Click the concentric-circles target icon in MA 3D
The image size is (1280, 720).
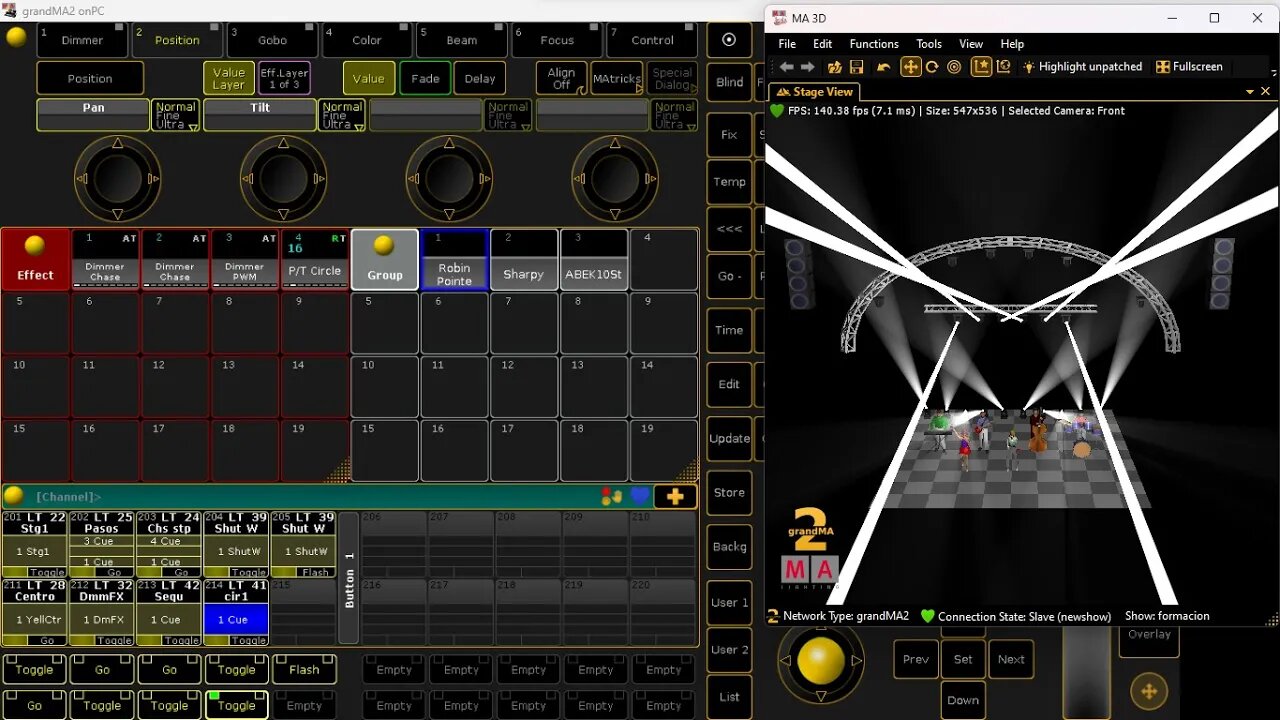point(954,67)
